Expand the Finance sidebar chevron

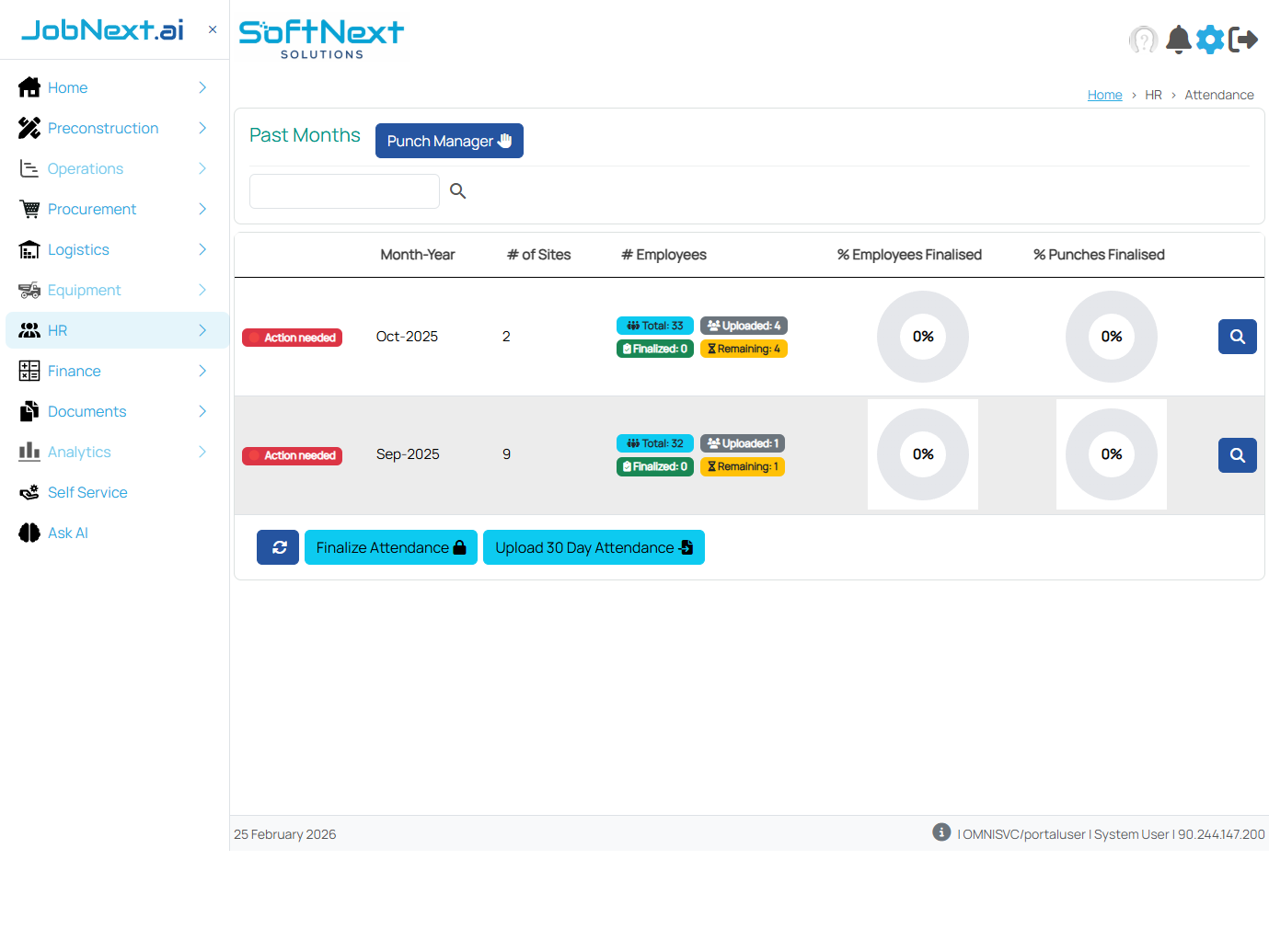click(202, 371)
